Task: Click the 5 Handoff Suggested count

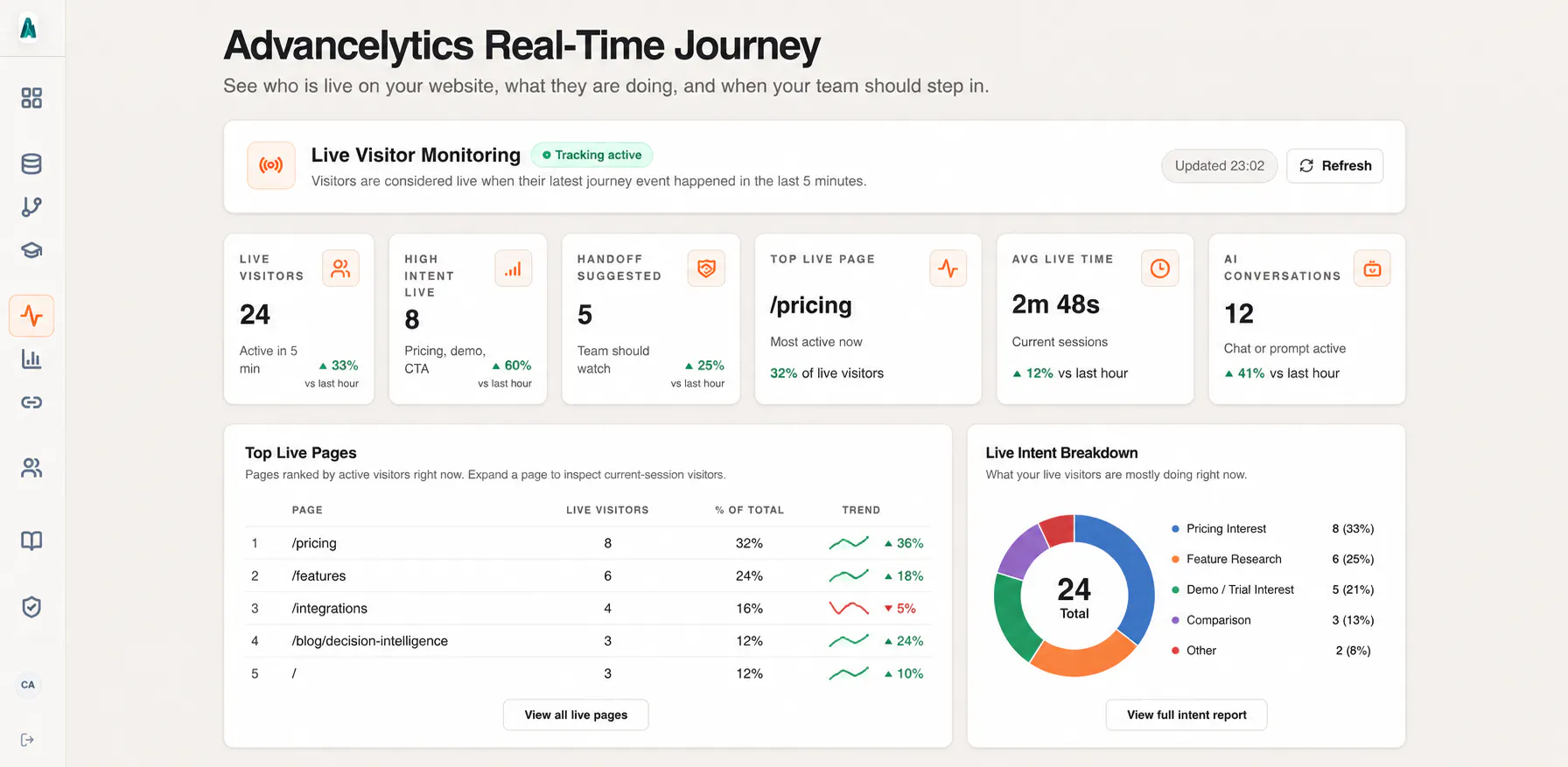Action: [585, 315]
